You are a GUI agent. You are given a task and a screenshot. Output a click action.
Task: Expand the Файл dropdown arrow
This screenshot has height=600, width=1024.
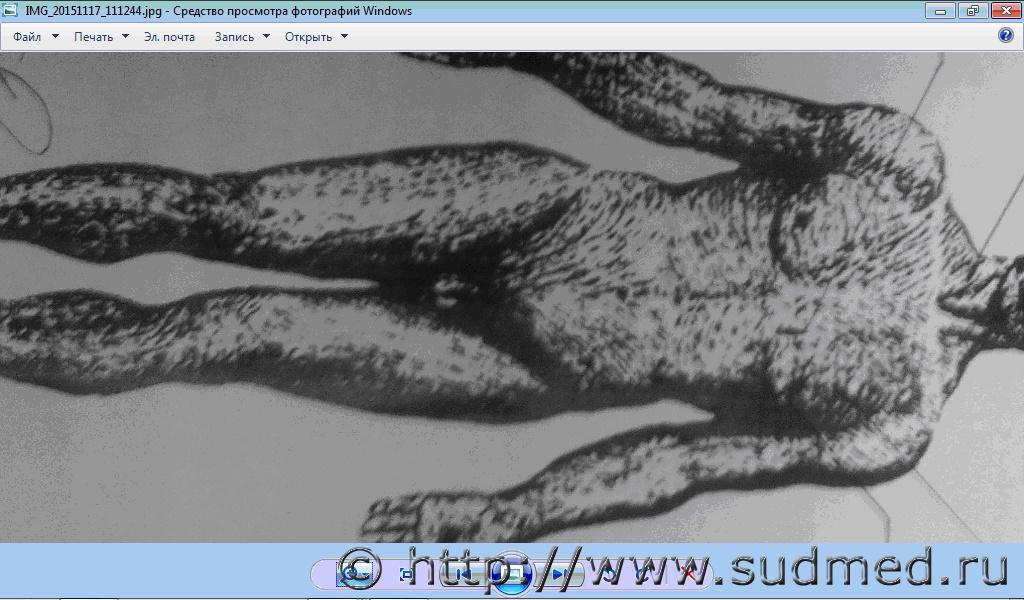click(x=55, y=37)
